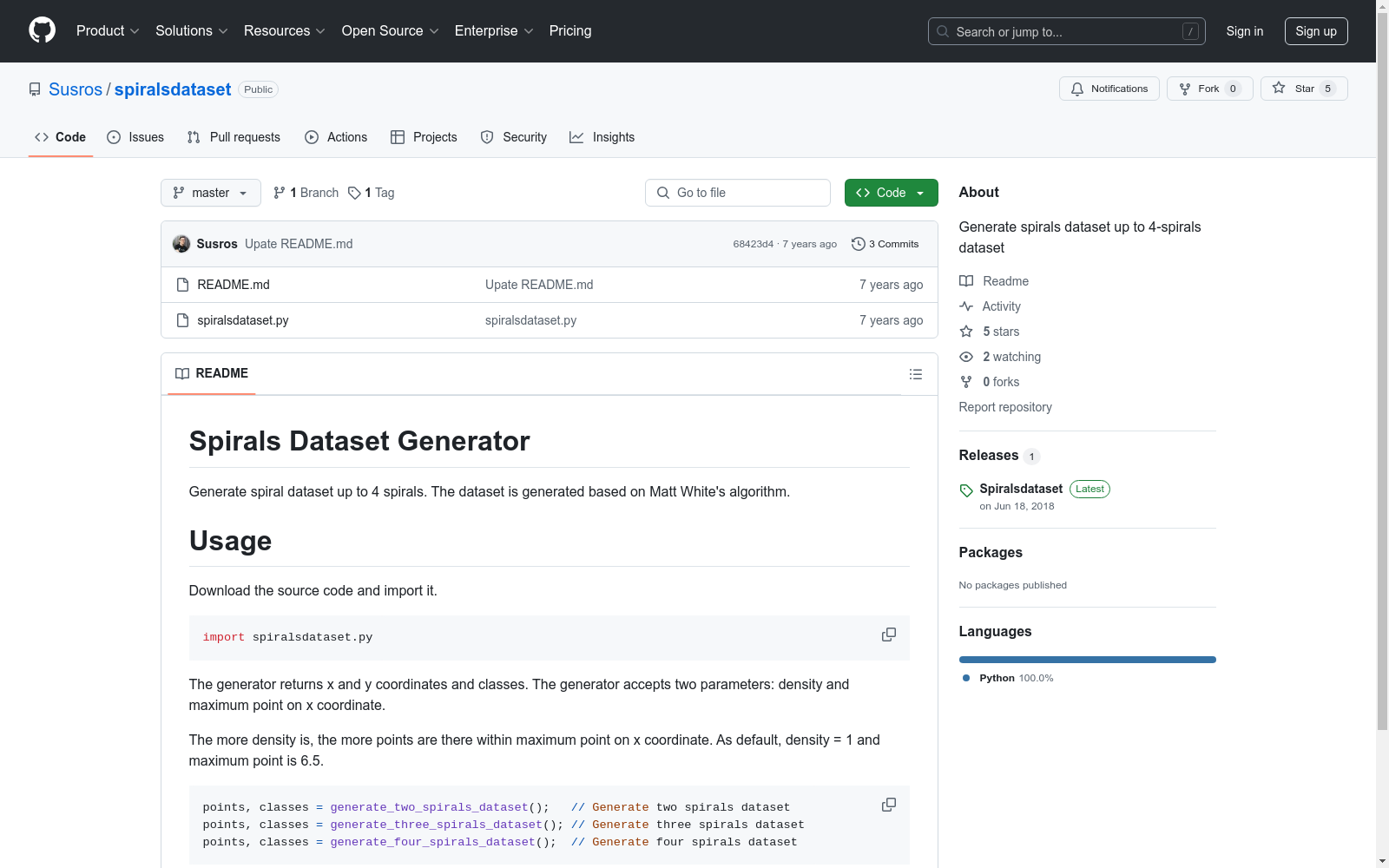Expand the Open Source menu
This screenshot has height=868, width=1389.
coord(391,31)
